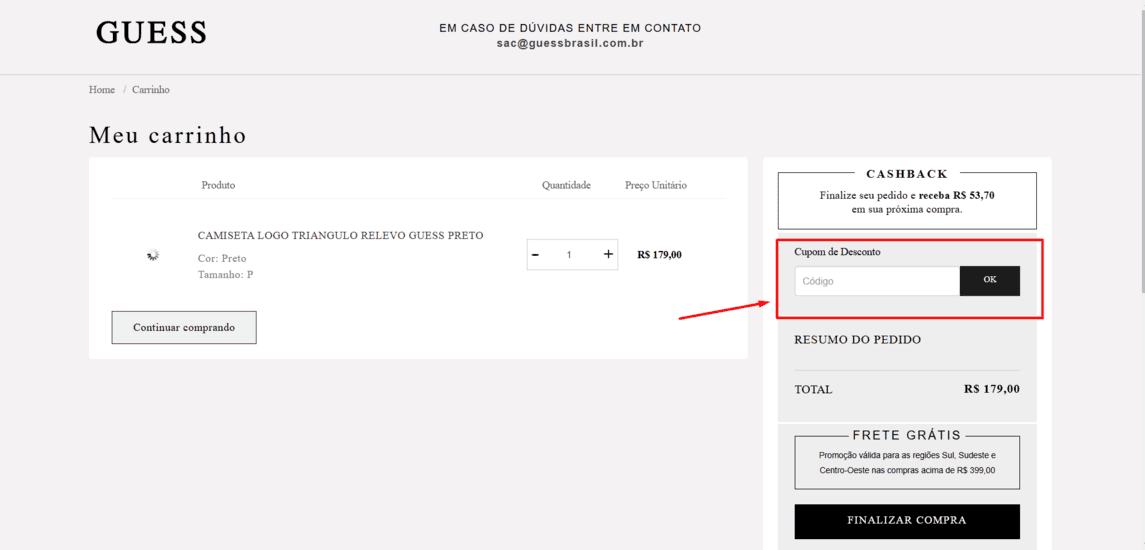Open the CAMISETA LOGO TRIANGULO RELEVO product title
Screen dimensions: 1145x550
(x=340, y=235)
